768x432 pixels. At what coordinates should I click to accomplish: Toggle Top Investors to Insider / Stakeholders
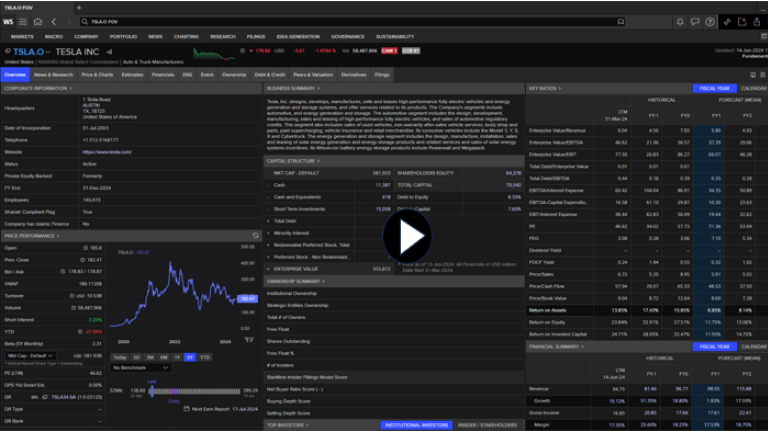[x=484, y=425]
